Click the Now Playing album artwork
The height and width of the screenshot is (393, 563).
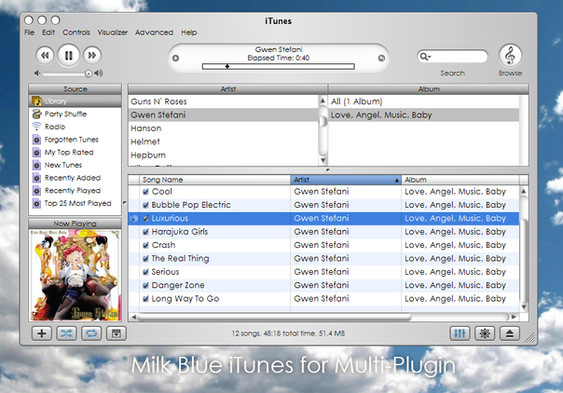75,275
